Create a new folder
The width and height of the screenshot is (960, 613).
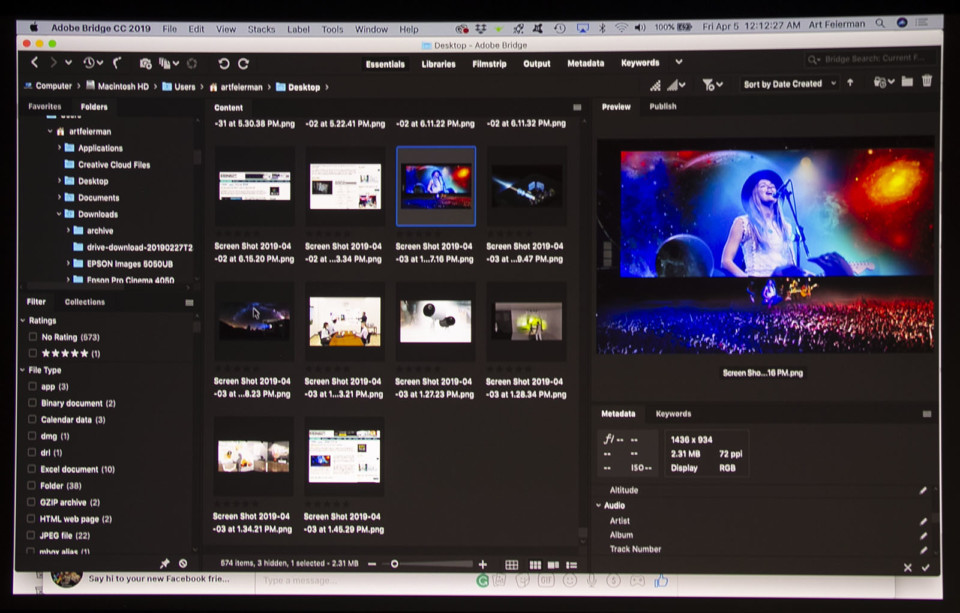point(907,81)
